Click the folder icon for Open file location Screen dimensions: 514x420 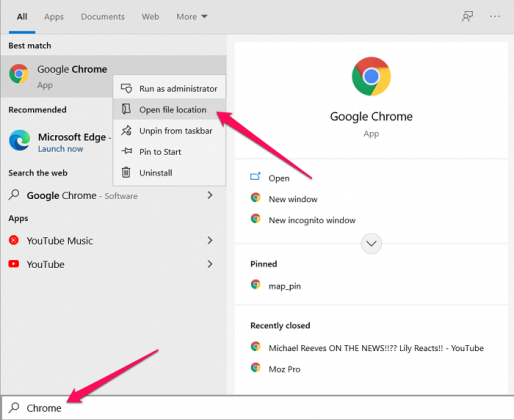[126, 109]
